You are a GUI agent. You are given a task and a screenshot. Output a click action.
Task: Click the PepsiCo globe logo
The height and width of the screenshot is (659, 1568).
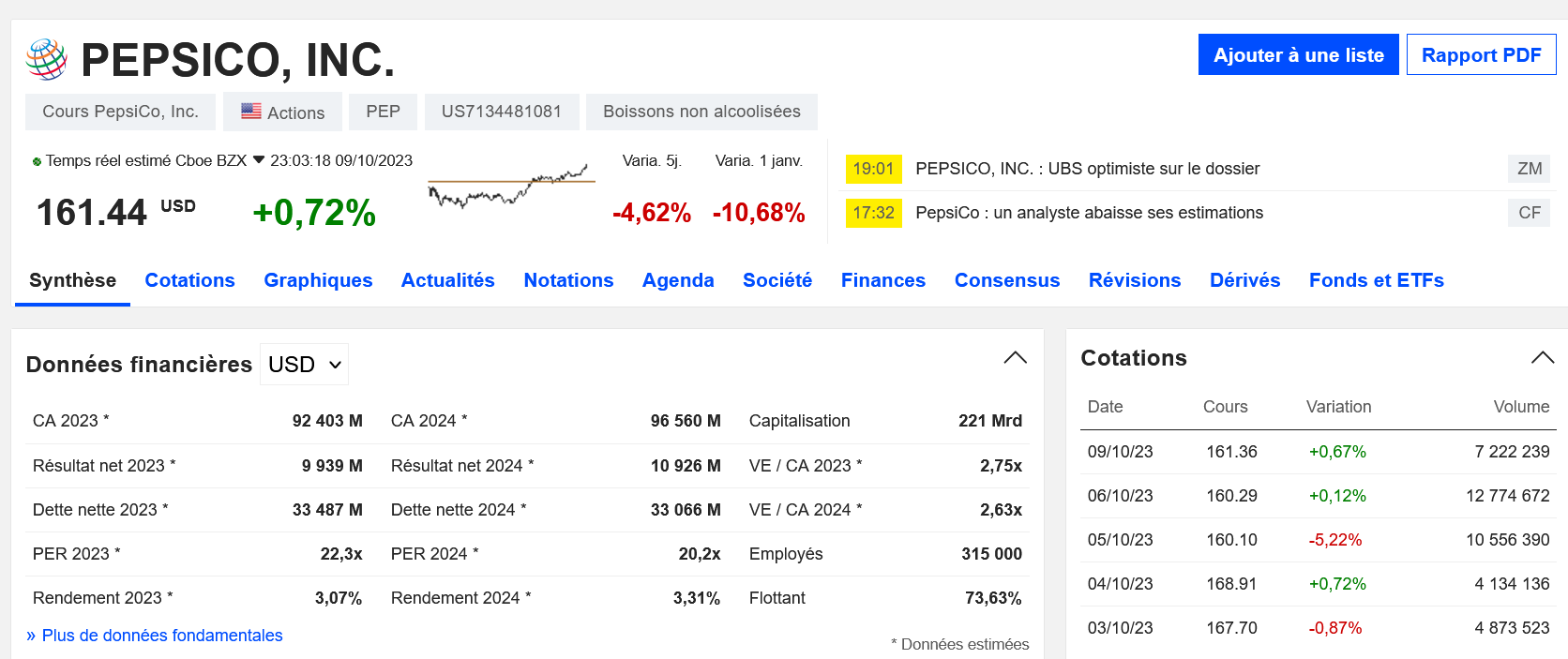(46, 59)
